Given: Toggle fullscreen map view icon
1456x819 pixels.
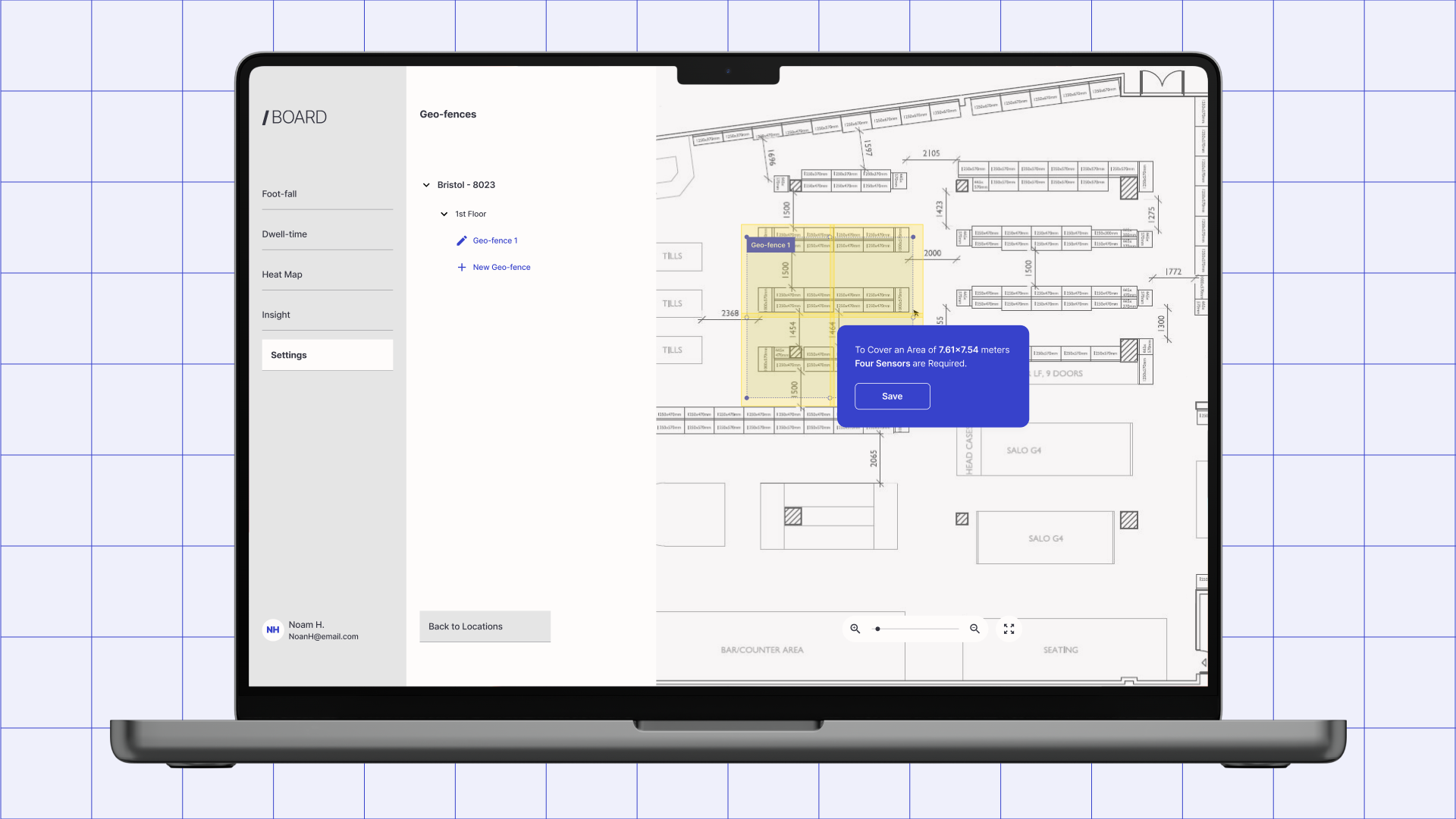Looking at the screenshot, I should (x=1009, y=629).
